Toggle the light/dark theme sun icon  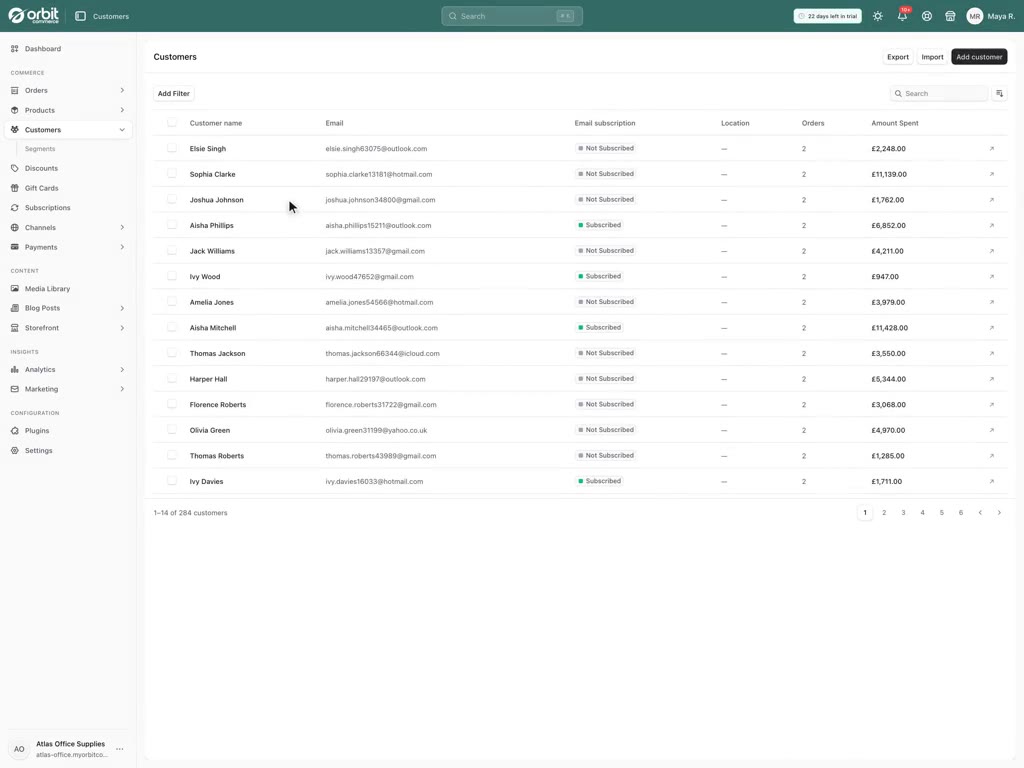[x=878, y=16]
